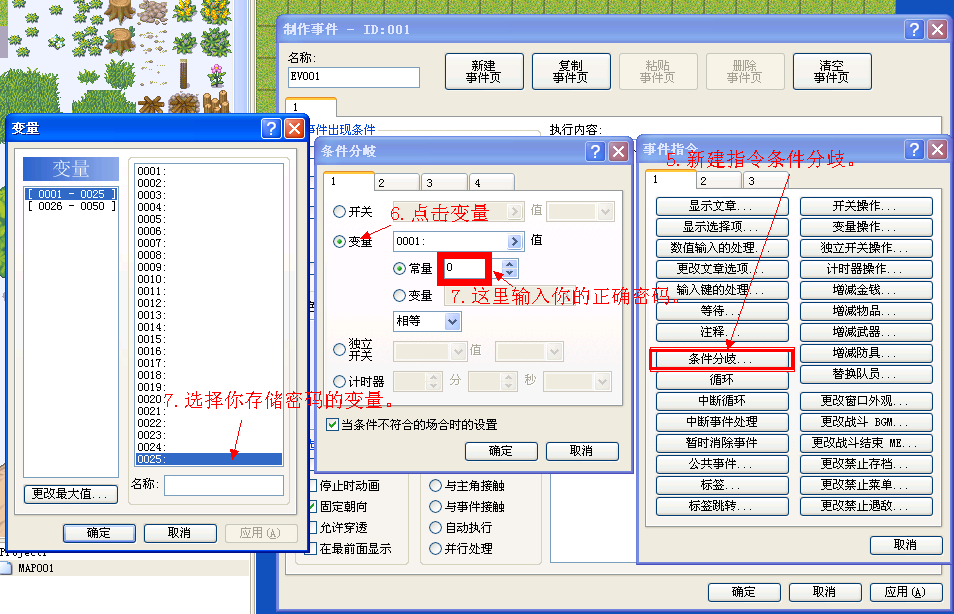Click 等待... command button

click(722, 311)
